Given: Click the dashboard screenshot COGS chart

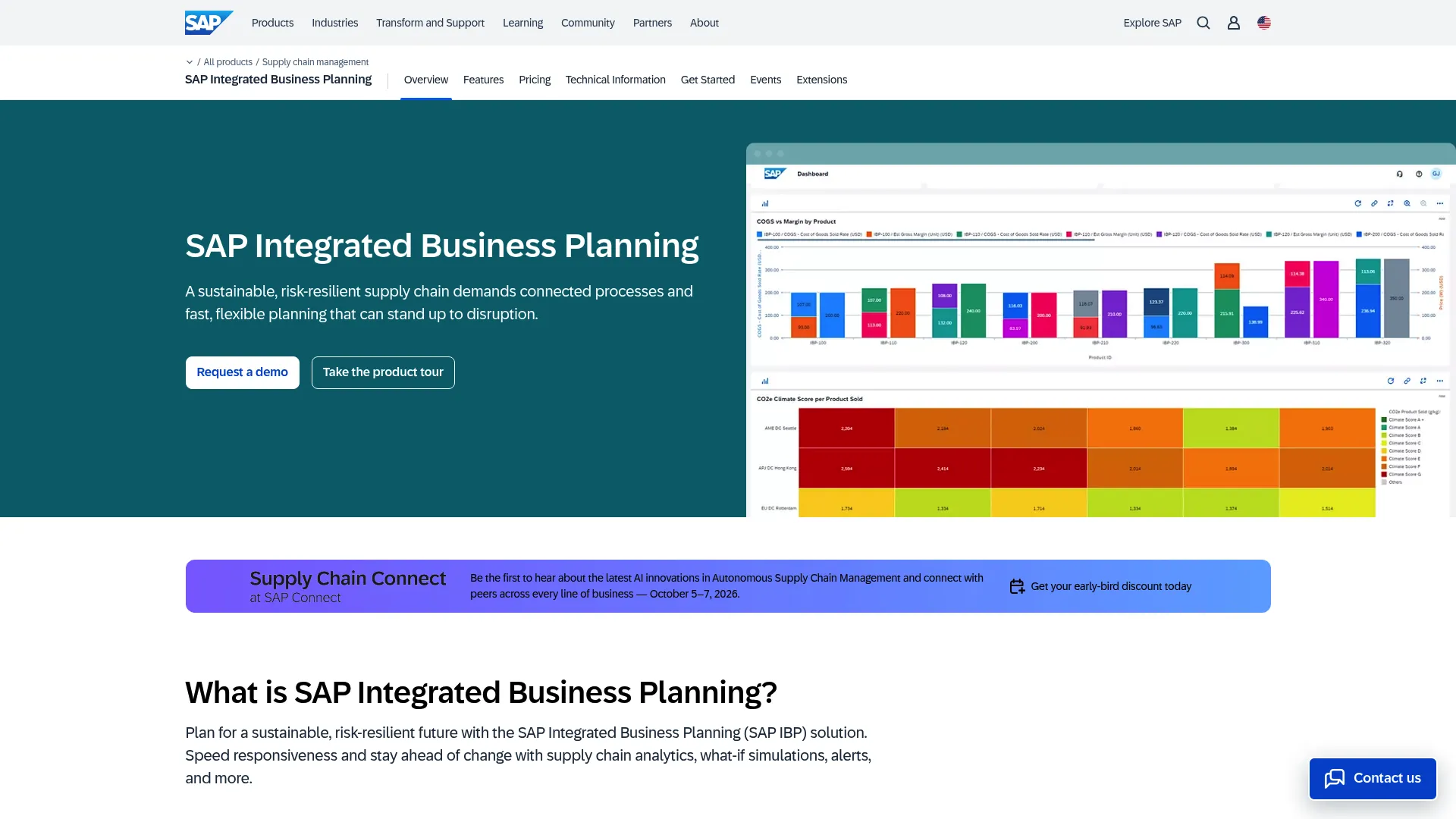Looking at the screenshot, I should [1100, 291].
